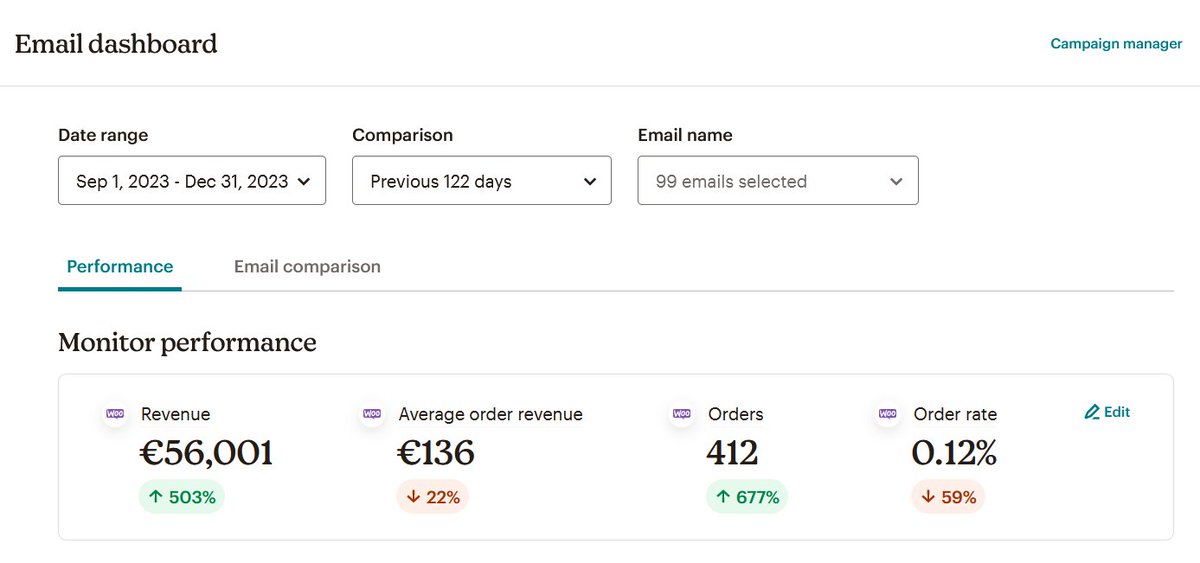
Task: Click the WooCommerce icon beside Order rate
Action: (x=887, y=413)
